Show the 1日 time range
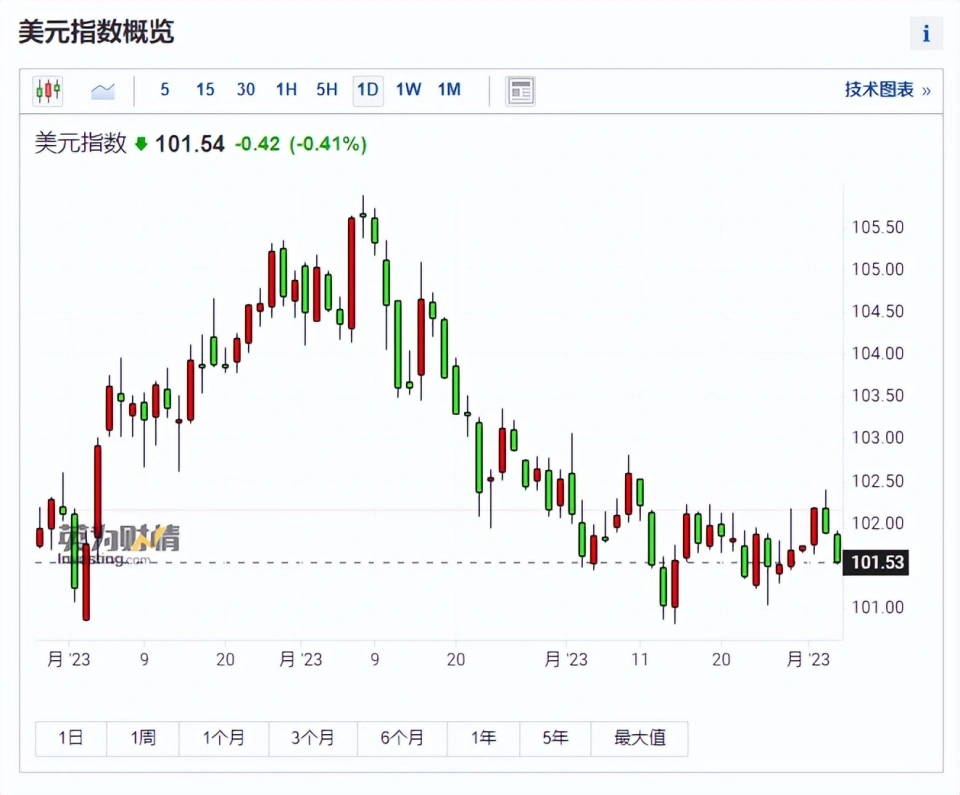Viewport: 960px width, 795px height. coord(70,738)
